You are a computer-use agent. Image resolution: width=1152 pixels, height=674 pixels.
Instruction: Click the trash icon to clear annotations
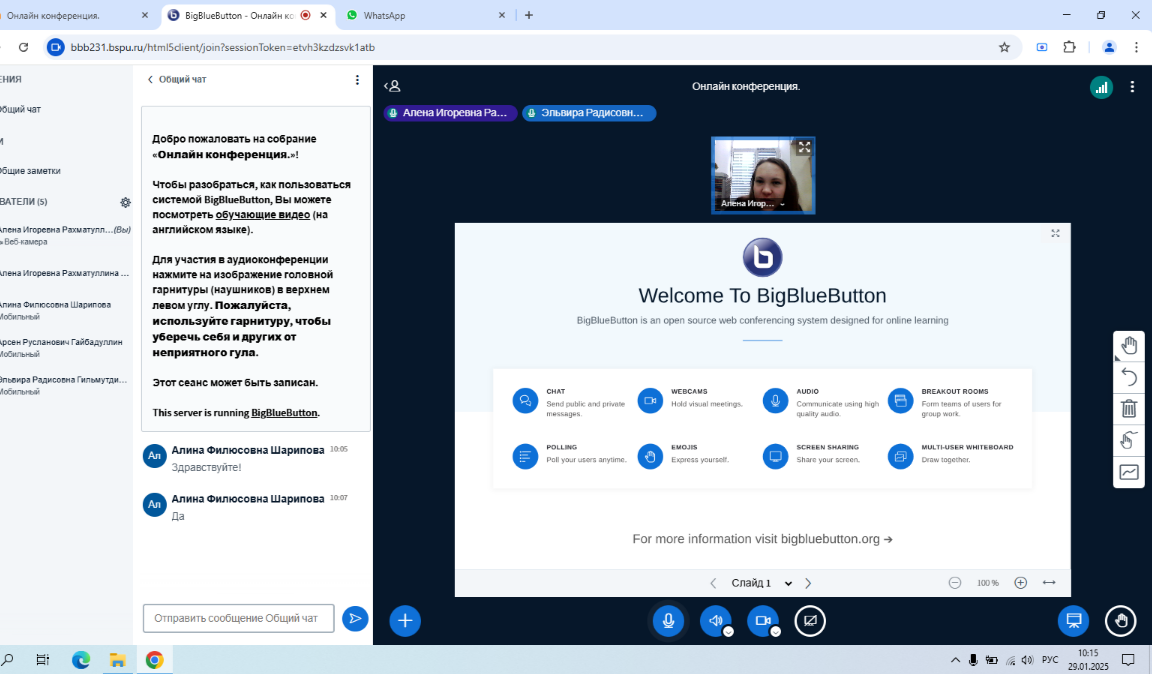1129,408
